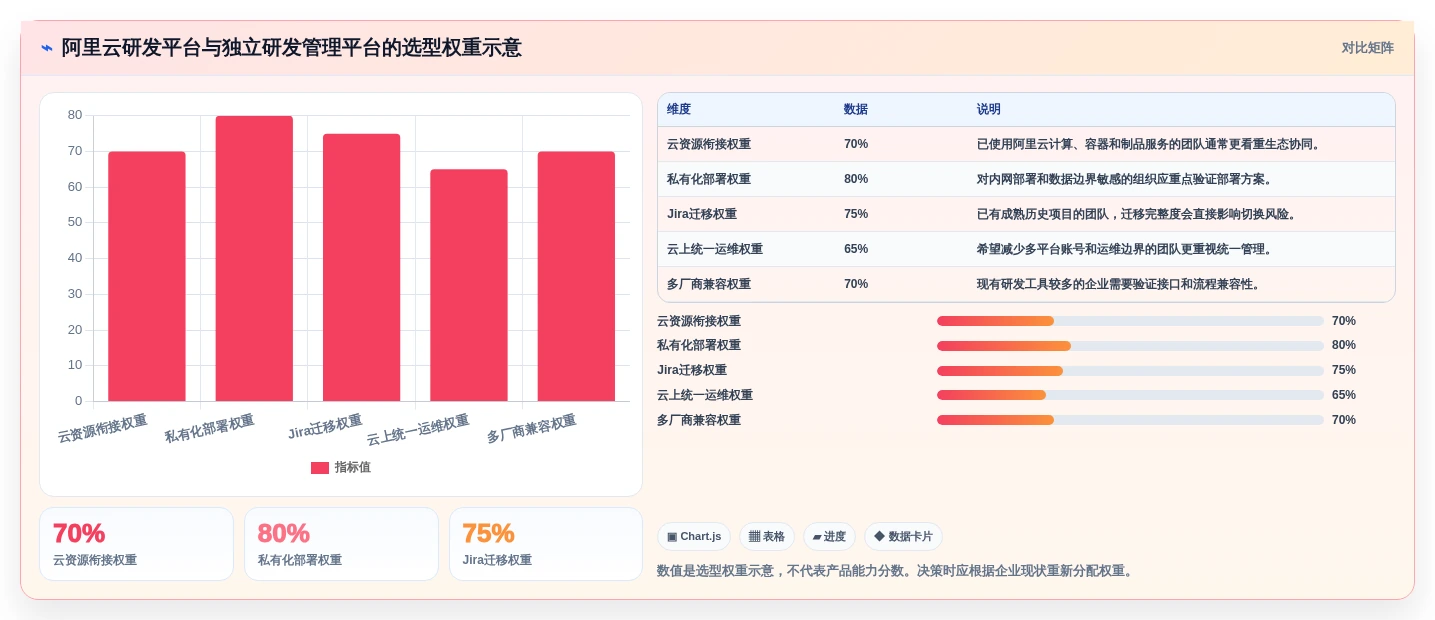Click the 云上统一运维权重 progress bar
The image size is (1435, 620).
point(1130,395)
